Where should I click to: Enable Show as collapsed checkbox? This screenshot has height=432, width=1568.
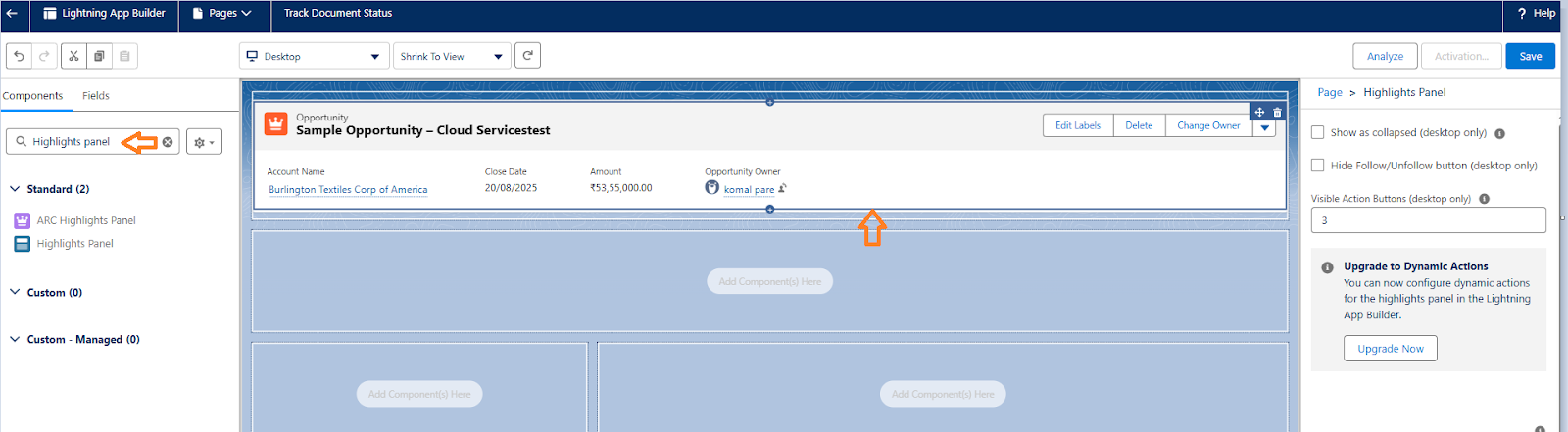click(1318, 132)
